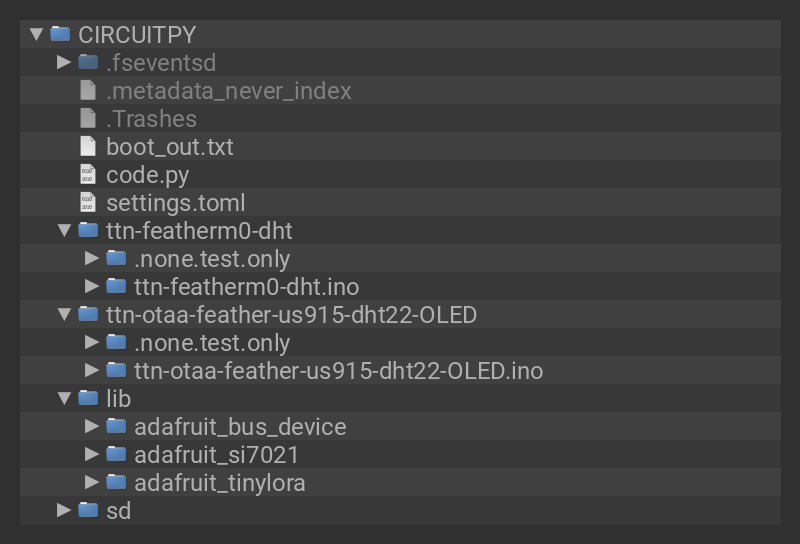Expand the sd folder arrow
The height and width of the screenshot is (544, 800).
pos(64,510)
